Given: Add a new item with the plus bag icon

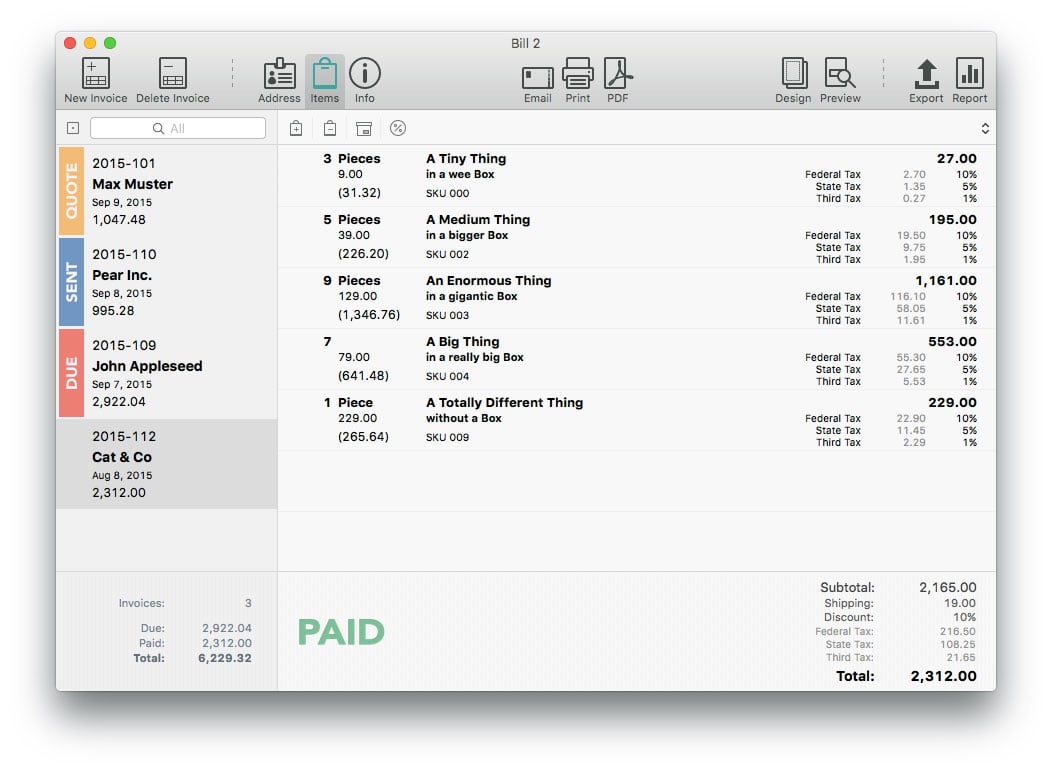Looking at the screenshot, I should 295,128.
